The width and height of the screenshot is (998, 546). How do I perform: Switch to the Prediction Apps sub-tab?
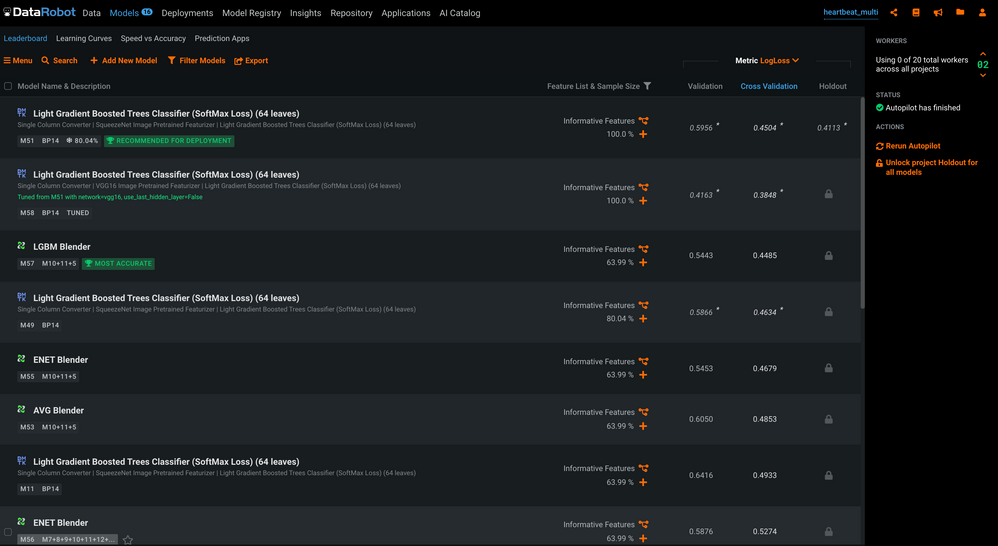click(222, 38)
